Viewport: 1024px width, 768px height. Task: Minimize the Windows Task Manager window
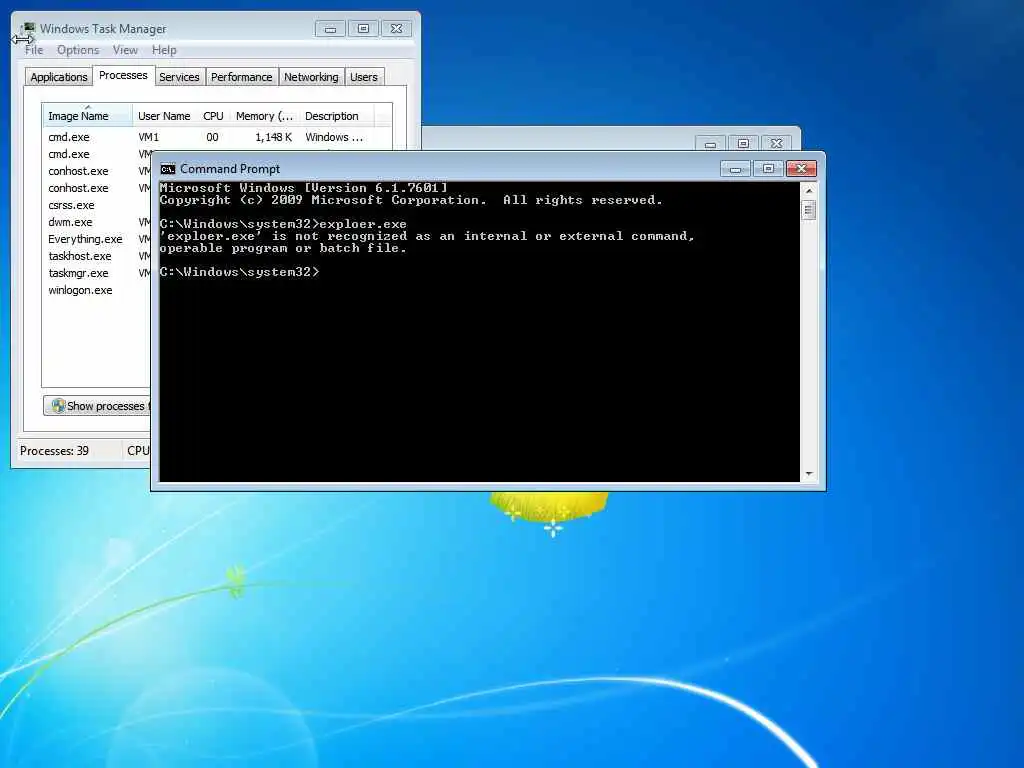[x=330, y=29]
